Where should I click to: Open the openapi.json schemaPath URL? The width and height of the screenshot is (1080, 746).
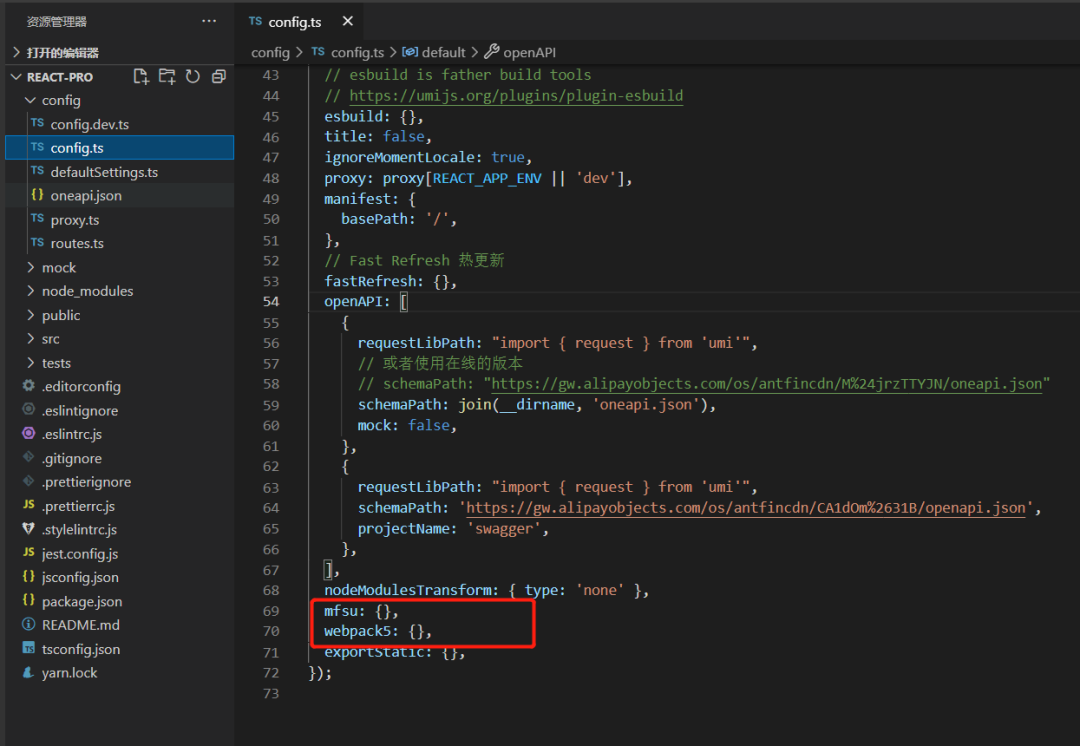pos(746,508)
